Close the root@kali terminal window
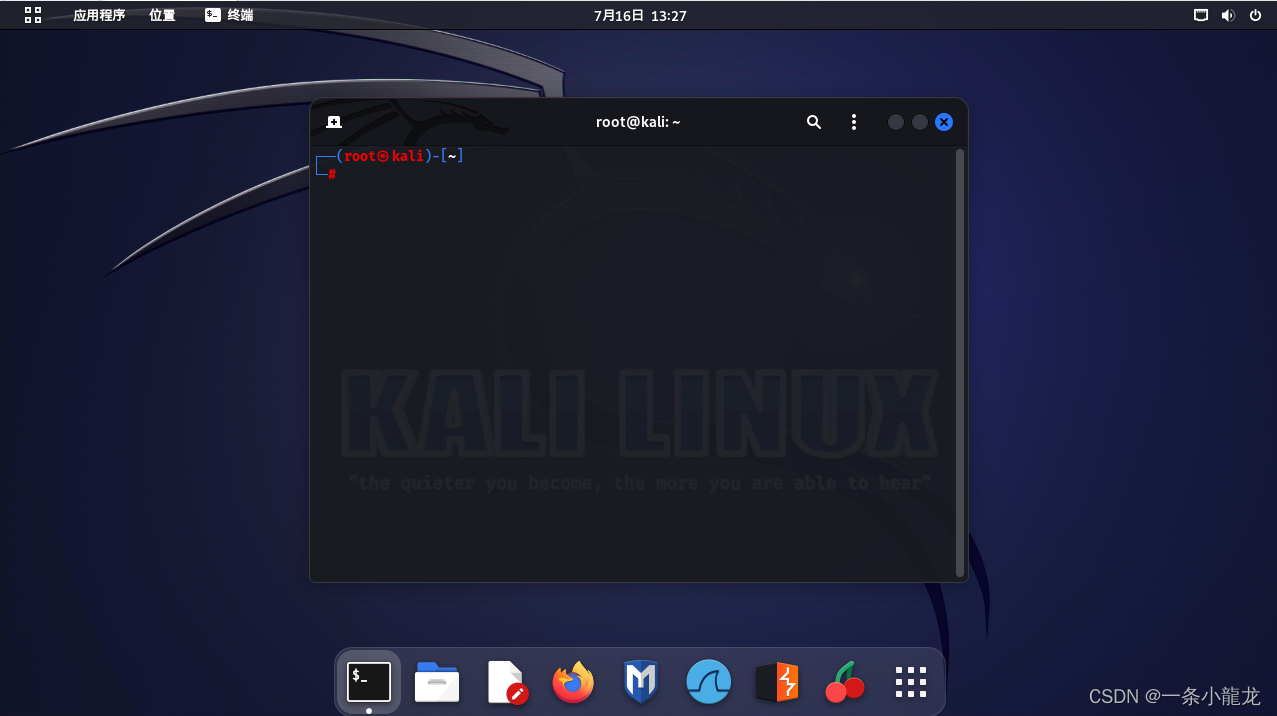Screen dimensions: 1277x716 tap(944, 122)
